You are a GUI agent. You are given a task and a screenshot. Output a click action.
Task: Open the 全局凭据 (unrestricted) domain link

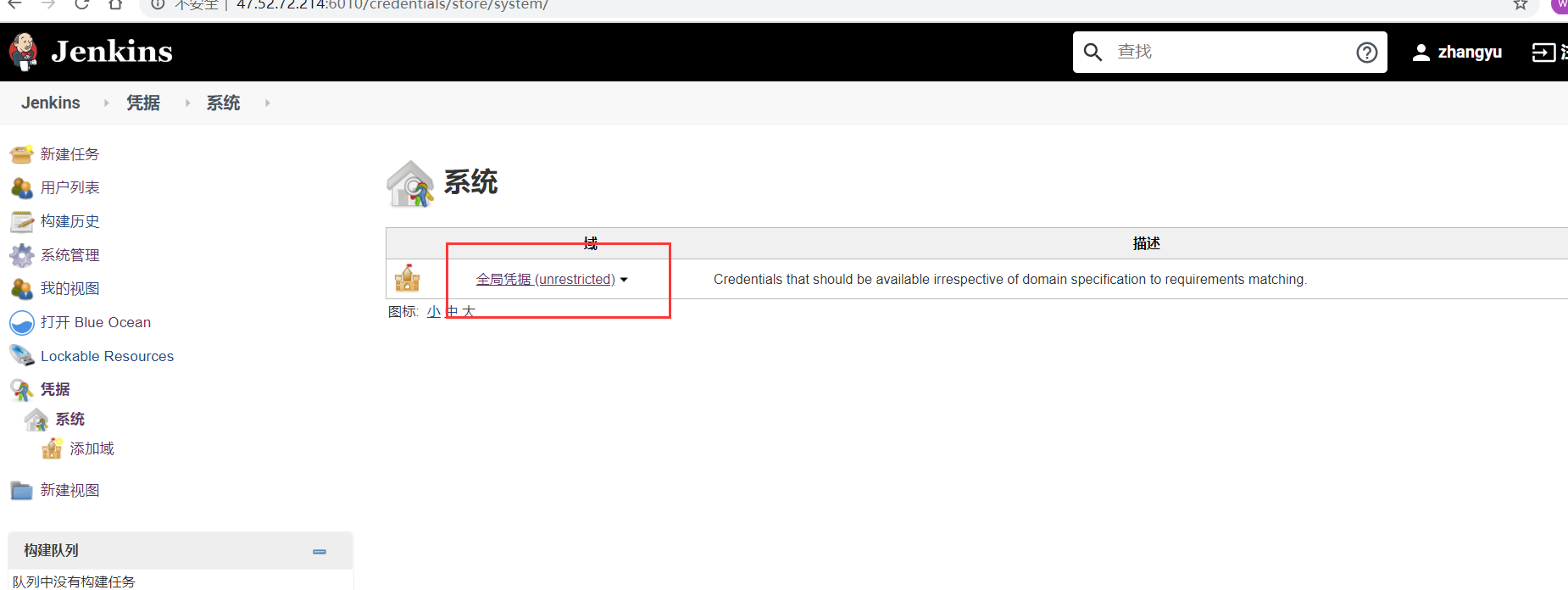click(545, 279)
